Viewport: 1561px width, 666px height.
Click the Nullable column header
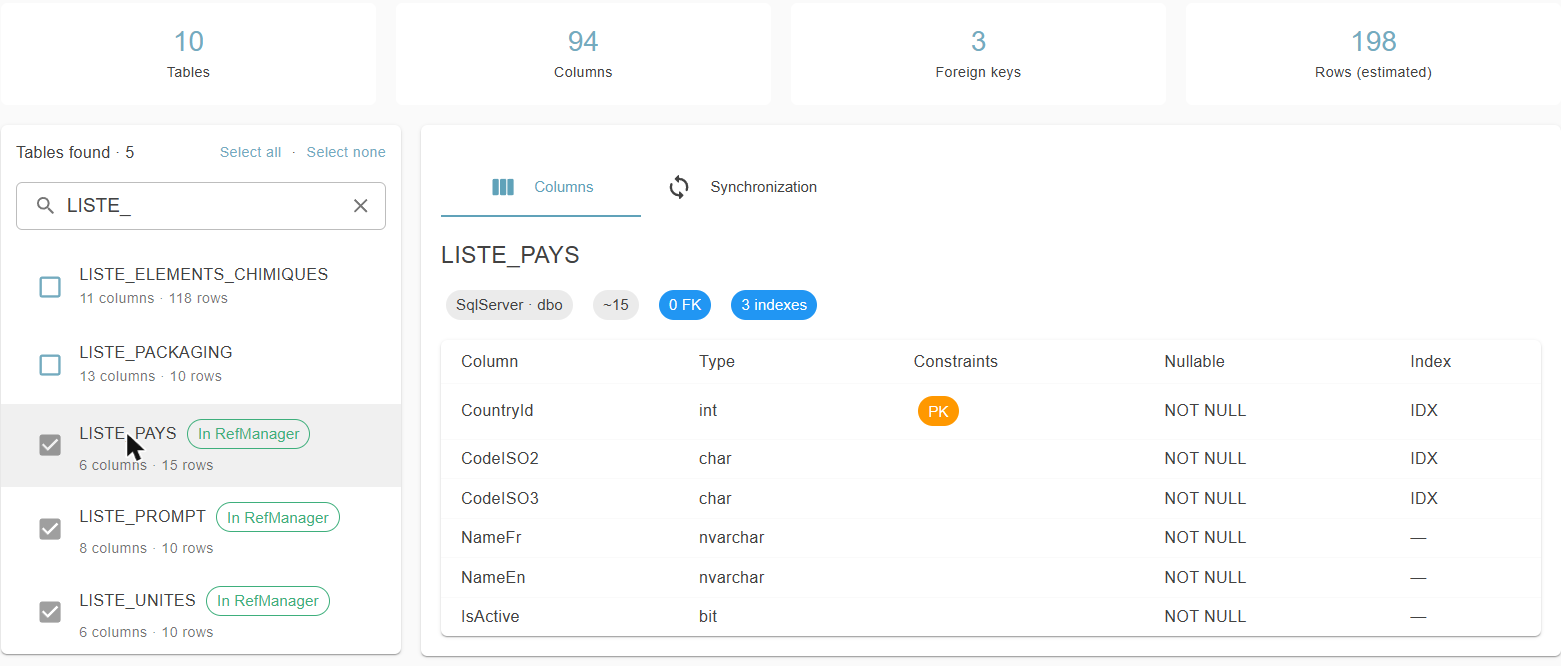click(1194, 361)
